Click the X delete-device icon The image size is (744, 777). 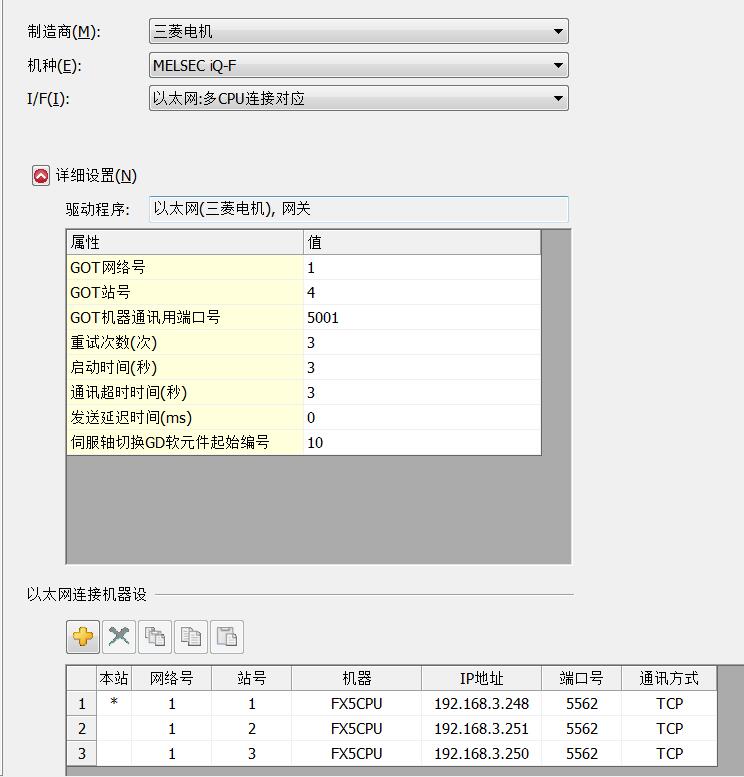click(119, 636)
